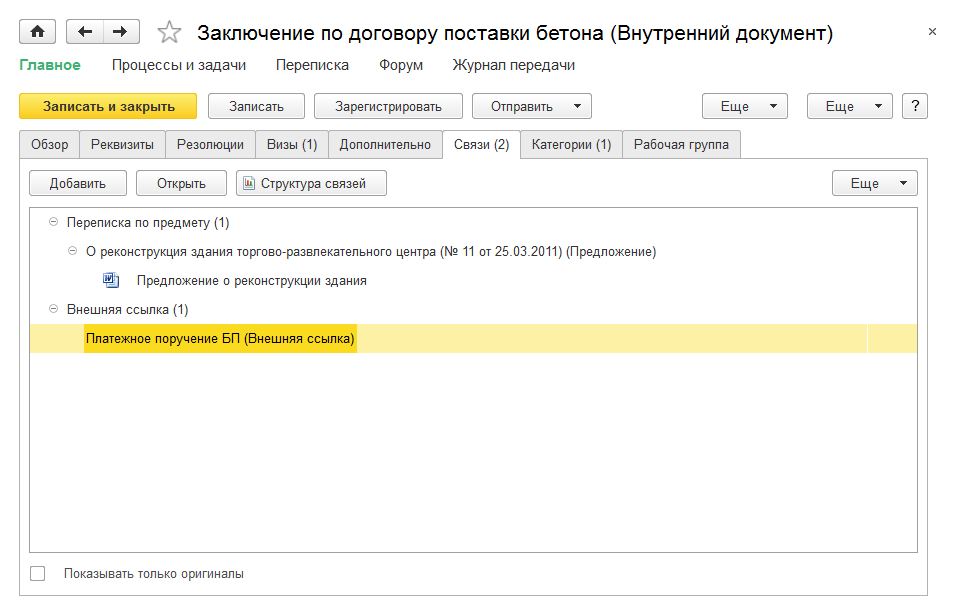Open the link structure (Структура связей) view
954x610 pixels.
pyautogui.click(x=311, y=183)
